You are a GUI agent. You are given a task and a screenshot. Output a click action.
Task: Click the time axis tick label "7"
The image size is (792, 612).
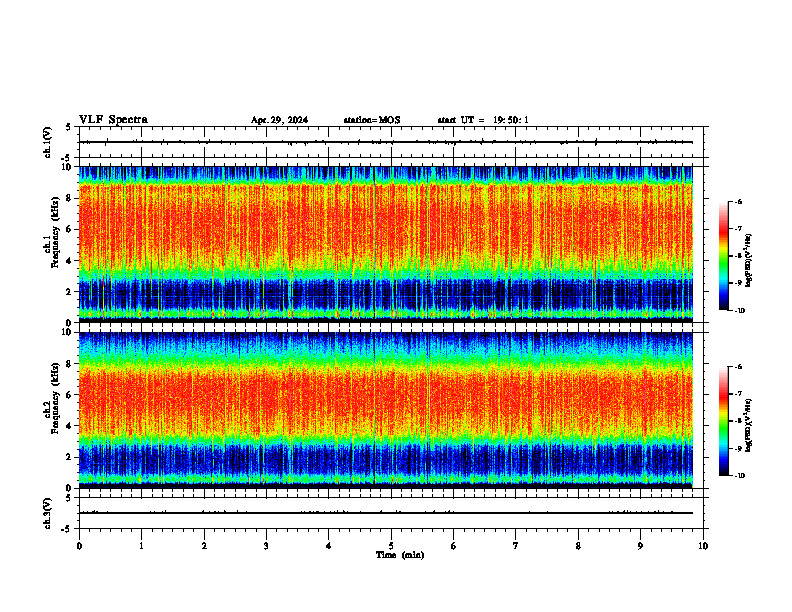click(x=516, y=546)
